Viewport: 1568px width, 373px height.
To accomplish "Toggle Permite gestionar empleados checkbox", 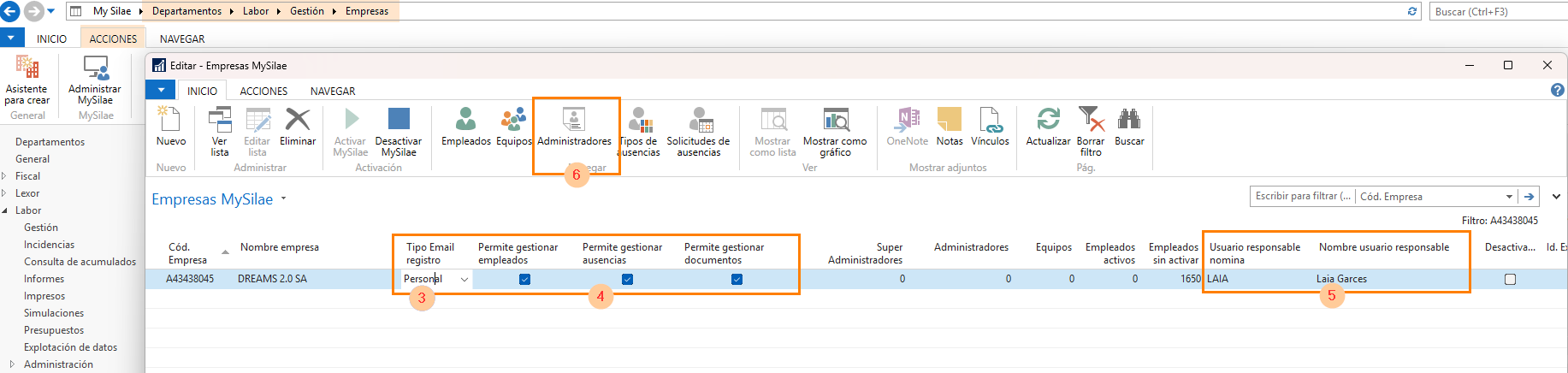I will tap(524, 279).
